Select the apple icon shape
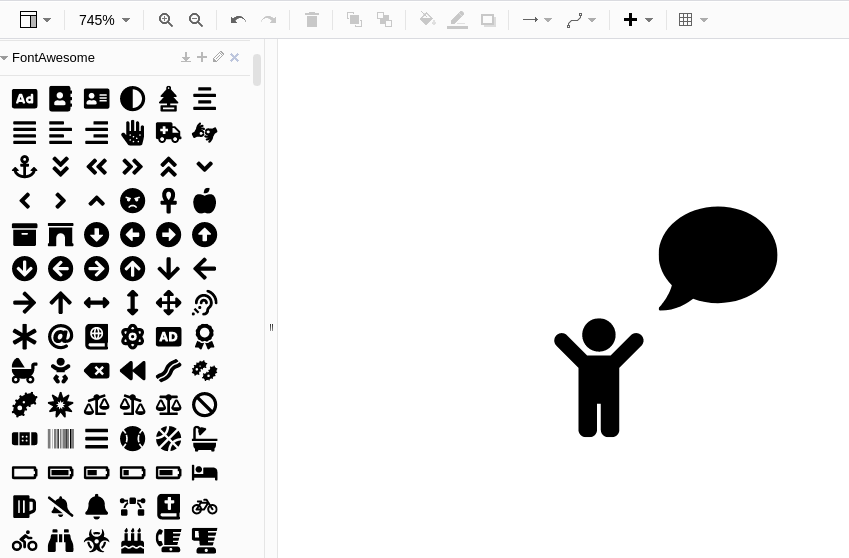Viewport: 849px width, 558px height. pyautogui.click(x=205, y=201)
